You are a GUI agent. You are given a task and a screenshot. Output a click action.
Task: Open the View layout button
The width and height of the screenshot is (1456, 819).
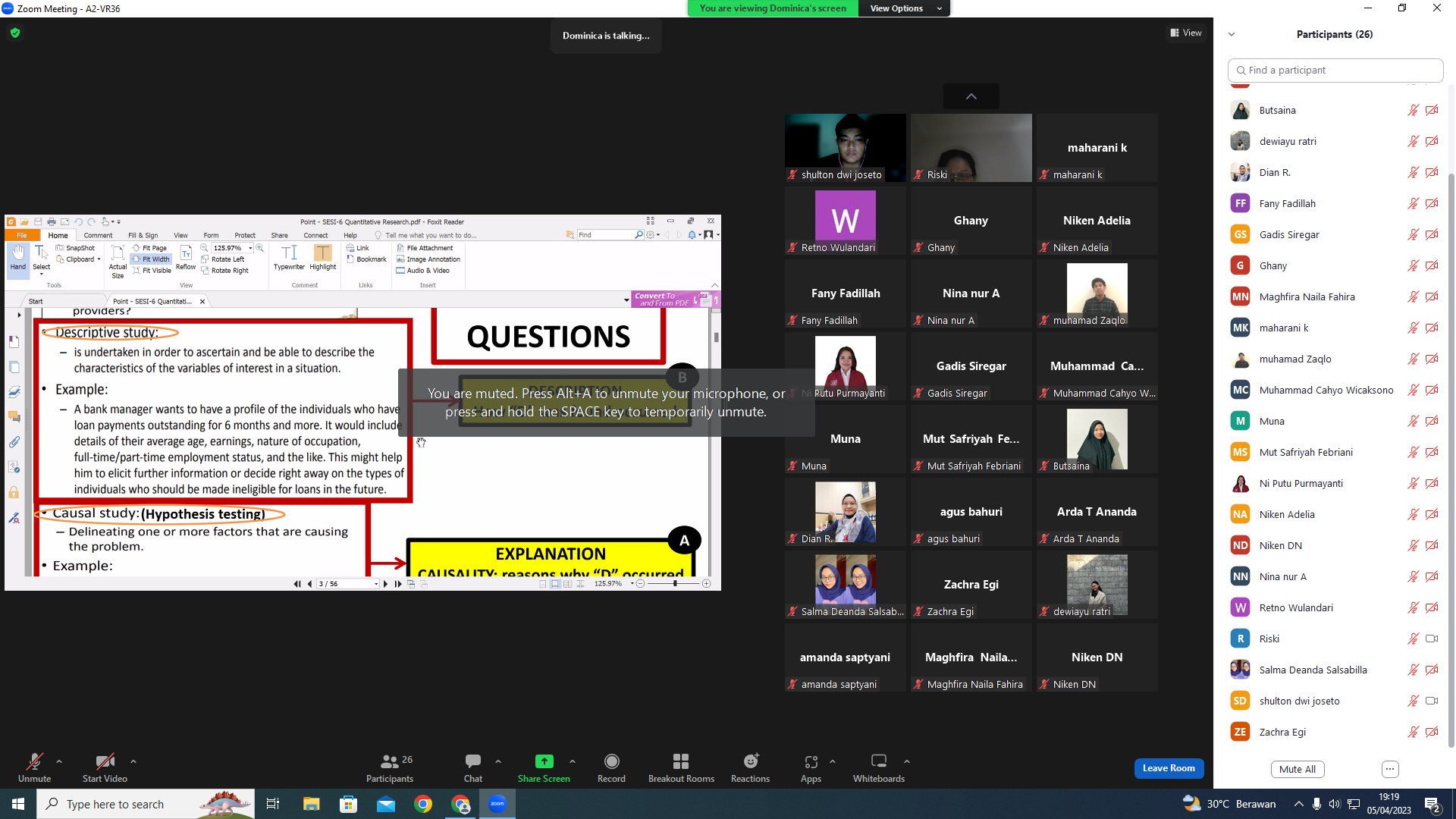tap(1186, 33)
